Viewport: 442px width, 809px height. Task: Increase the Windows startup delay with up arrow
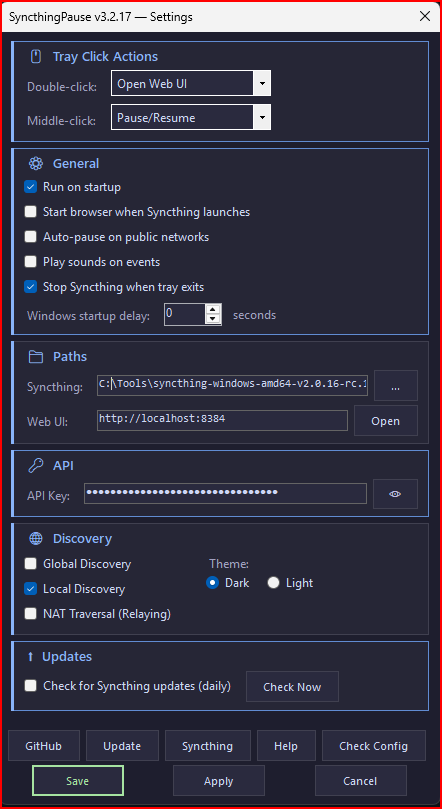coord(213,310)
